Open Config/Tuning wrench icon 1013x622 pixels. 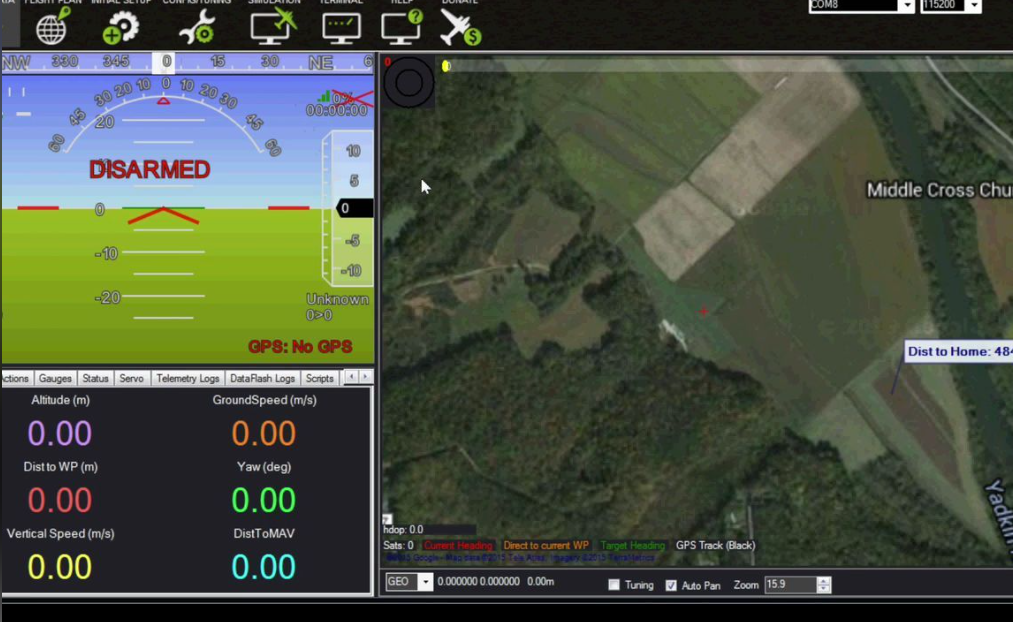point(197,28)
